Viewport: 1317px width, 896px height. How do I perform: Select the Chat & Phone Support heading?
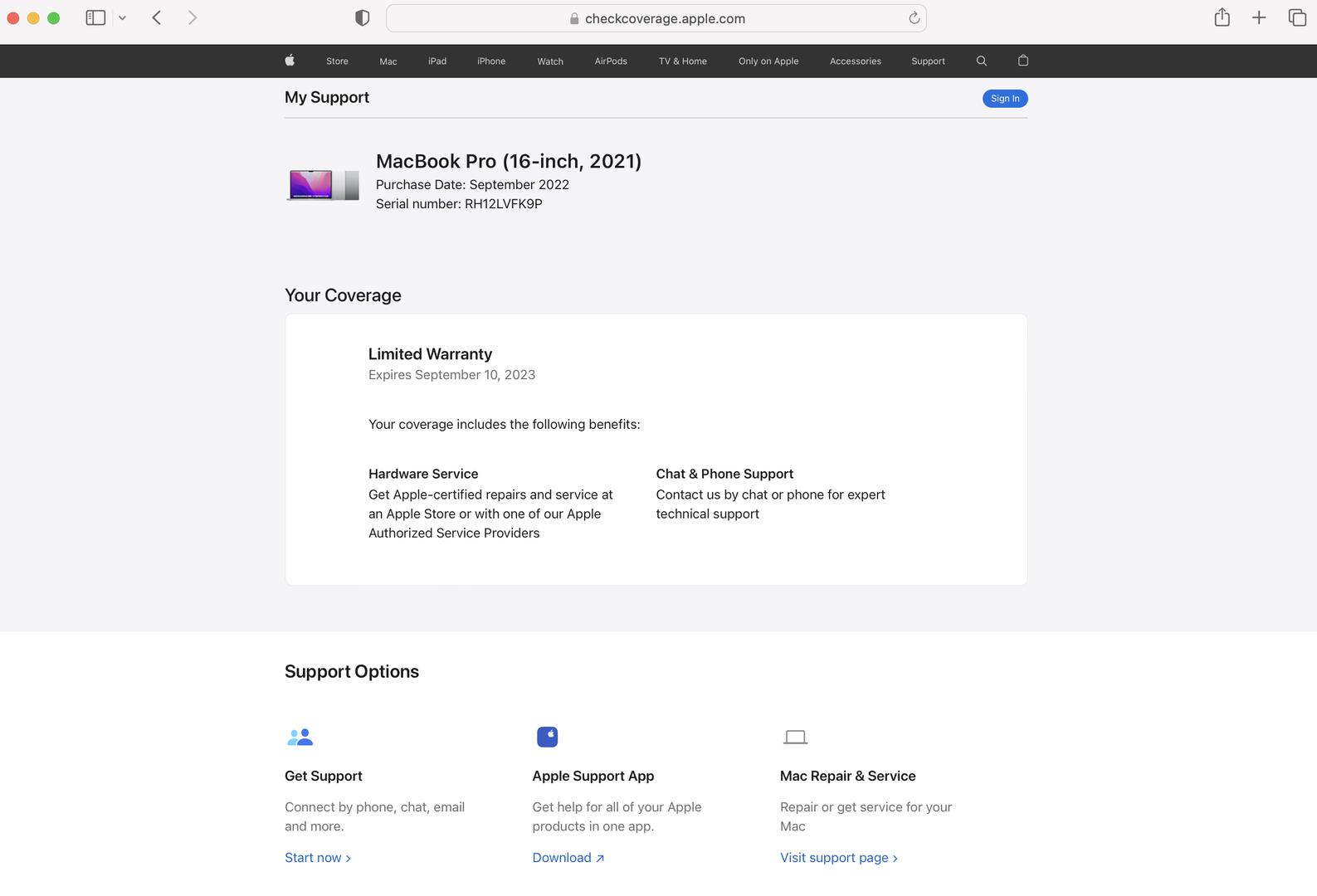(x=724, y=474)
